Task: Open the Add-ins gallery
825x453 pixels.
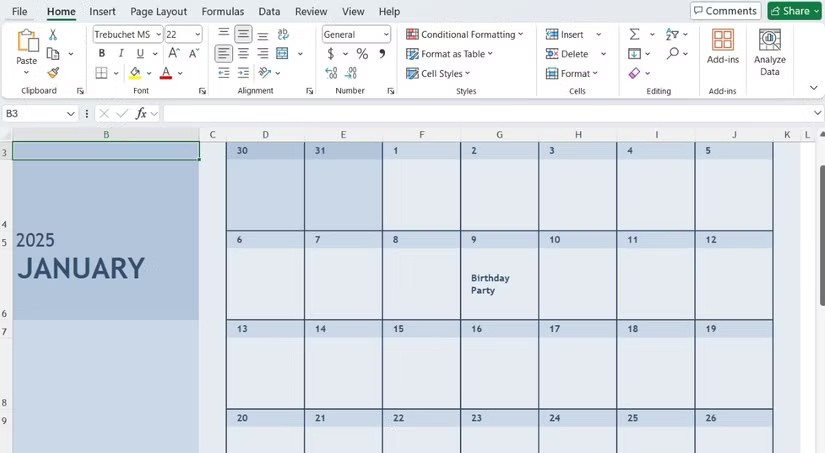Action: coord(722,52)
